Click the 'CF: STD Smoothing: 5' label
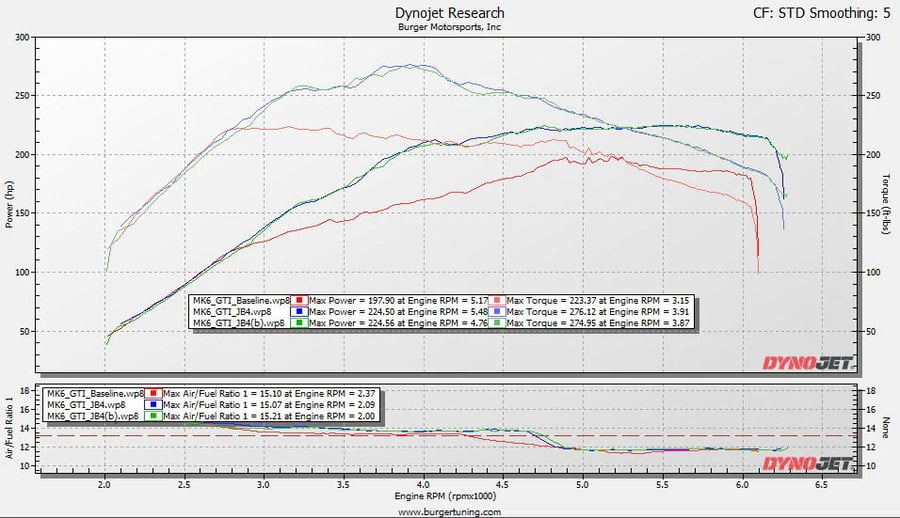This screenshot has width=900, height=518. (822, 13)
